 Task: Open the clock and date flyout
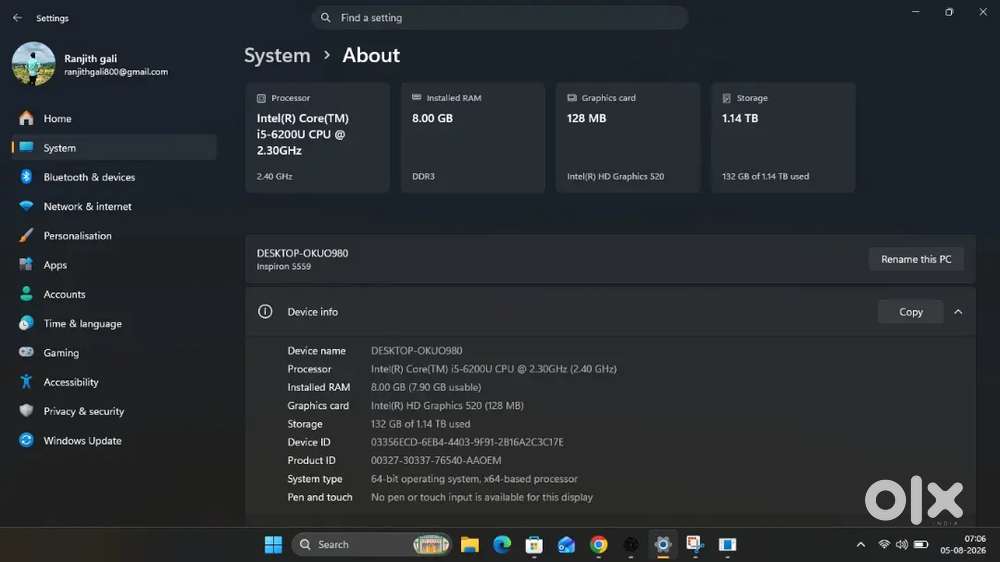pyautogui.click(x=964, y=544)
